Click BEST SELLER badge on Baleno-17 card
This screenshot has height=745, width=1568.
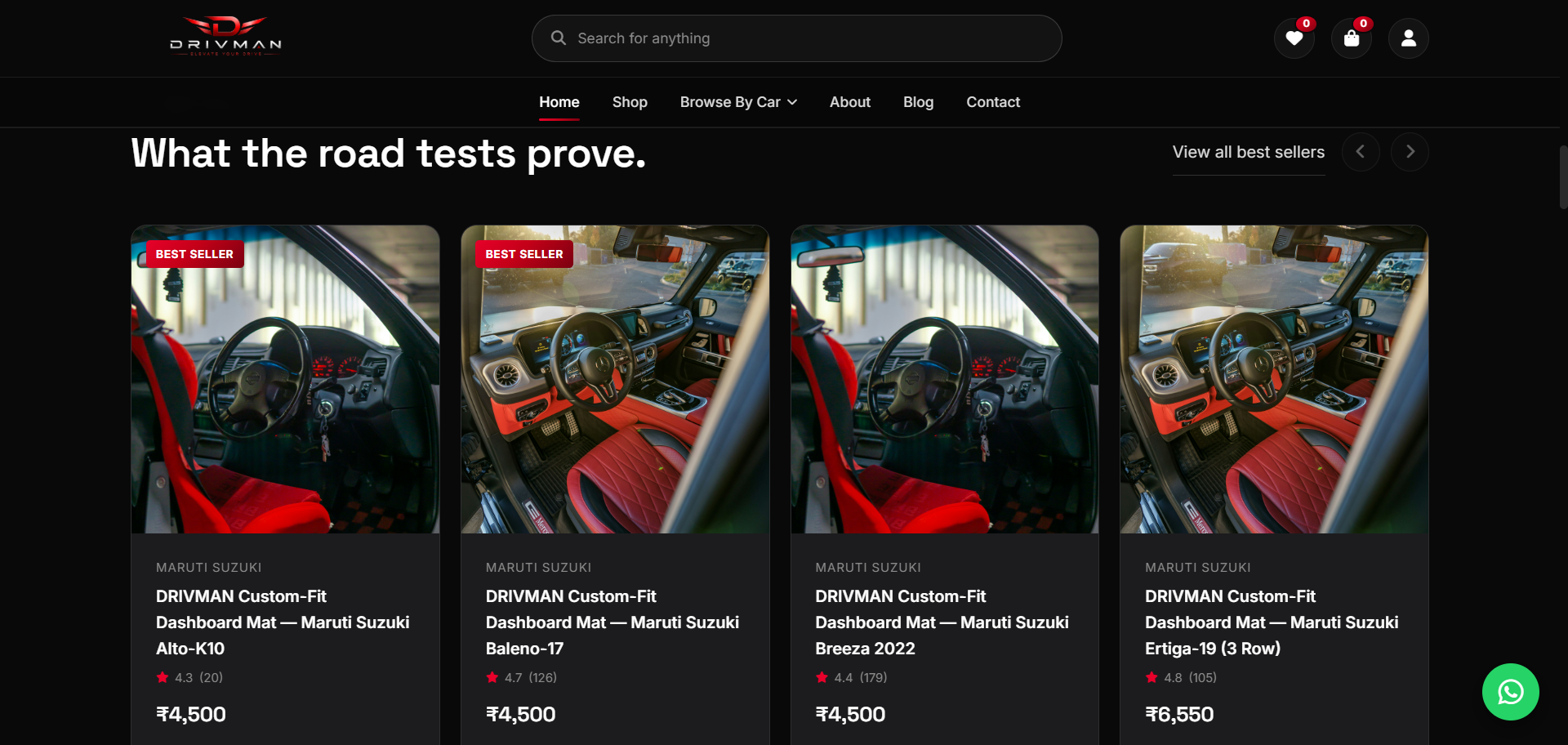pyautogui.click(x=524, y=254)
